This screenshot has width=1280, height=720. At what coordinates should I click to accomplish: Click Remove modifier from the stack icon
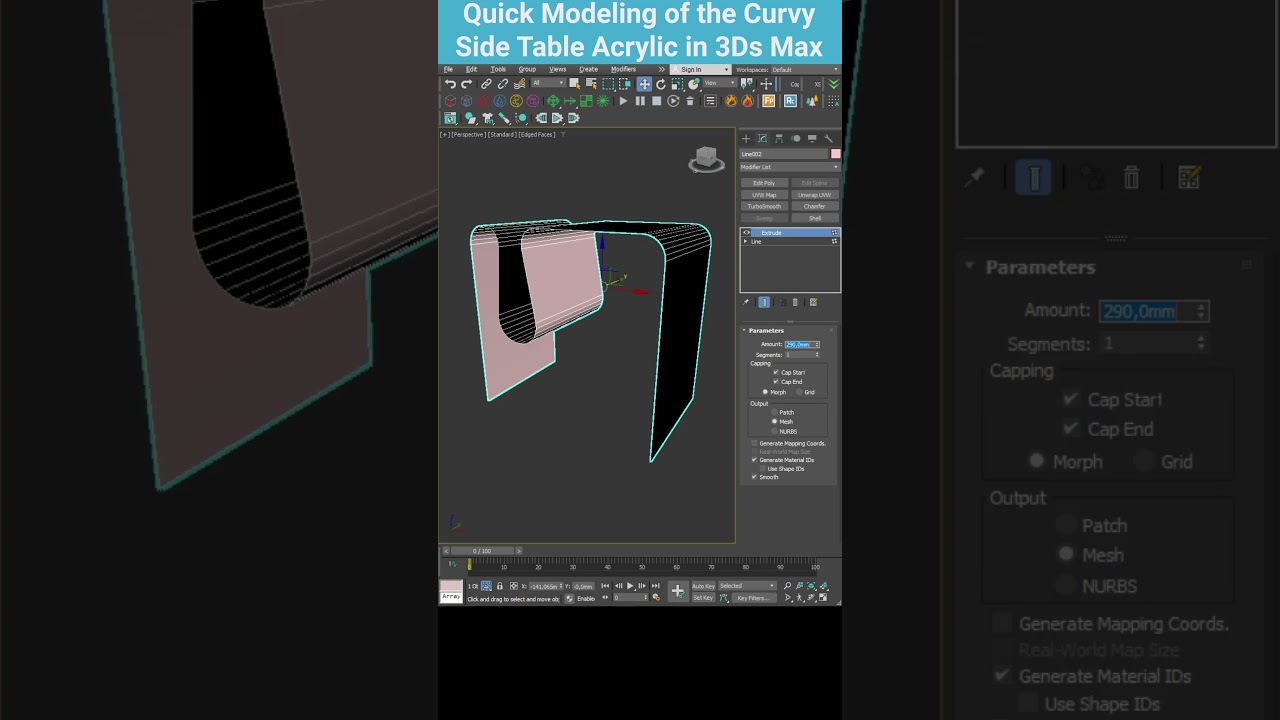pos(795,302)
